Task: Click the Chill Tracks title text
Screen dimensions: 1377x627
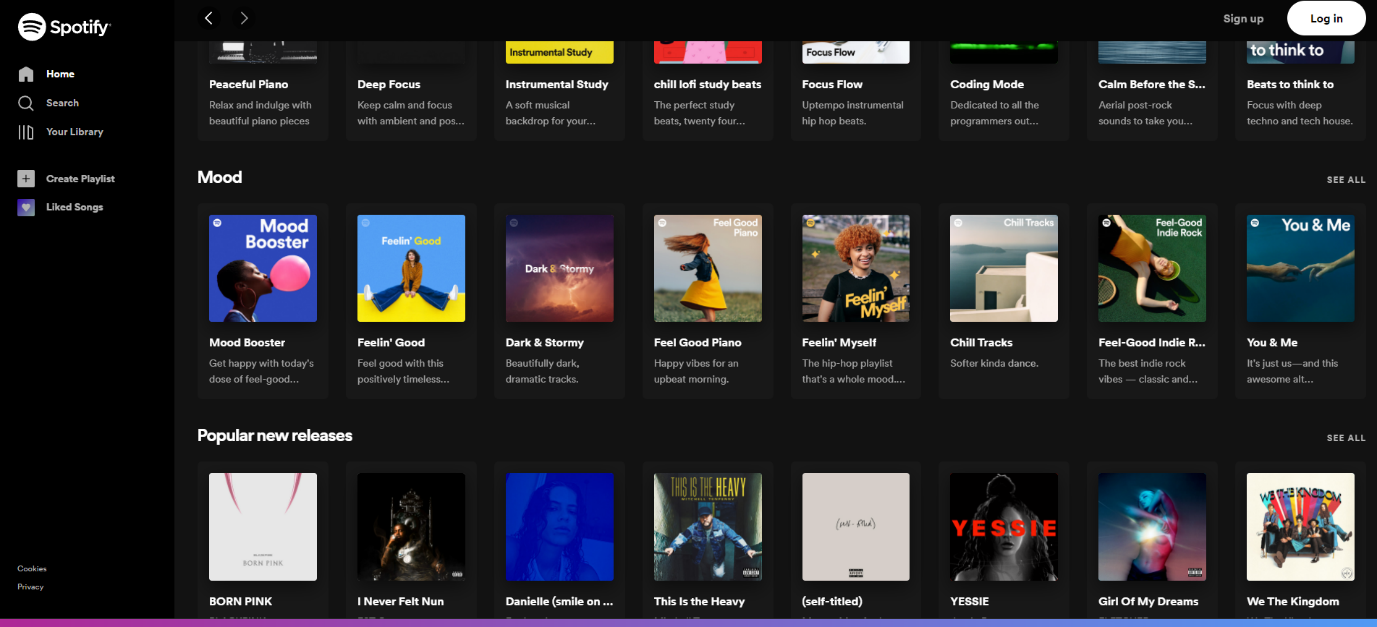Action: coord(981,342)
